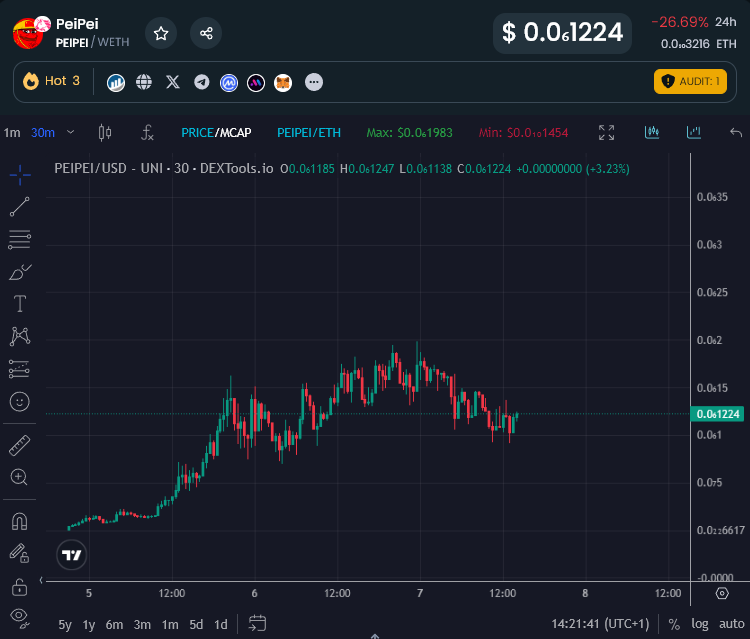
Task: Set chart range to 5d
Action: pyautogui.click(x=196, y=625)
